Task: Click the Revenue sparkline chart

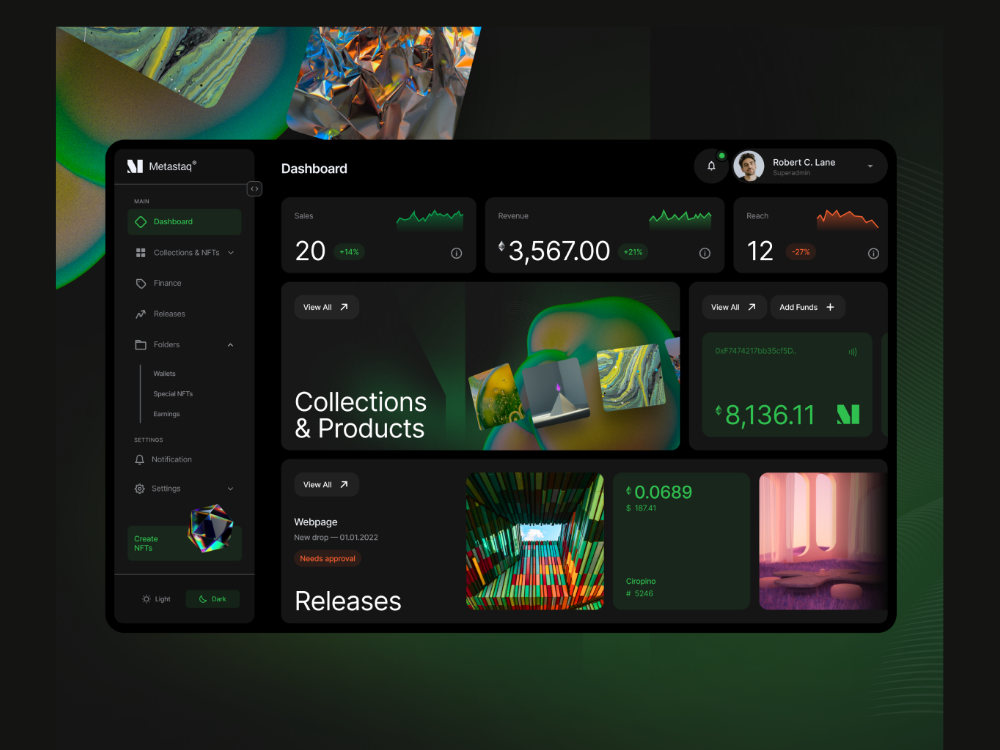Action: coord(680,219)
